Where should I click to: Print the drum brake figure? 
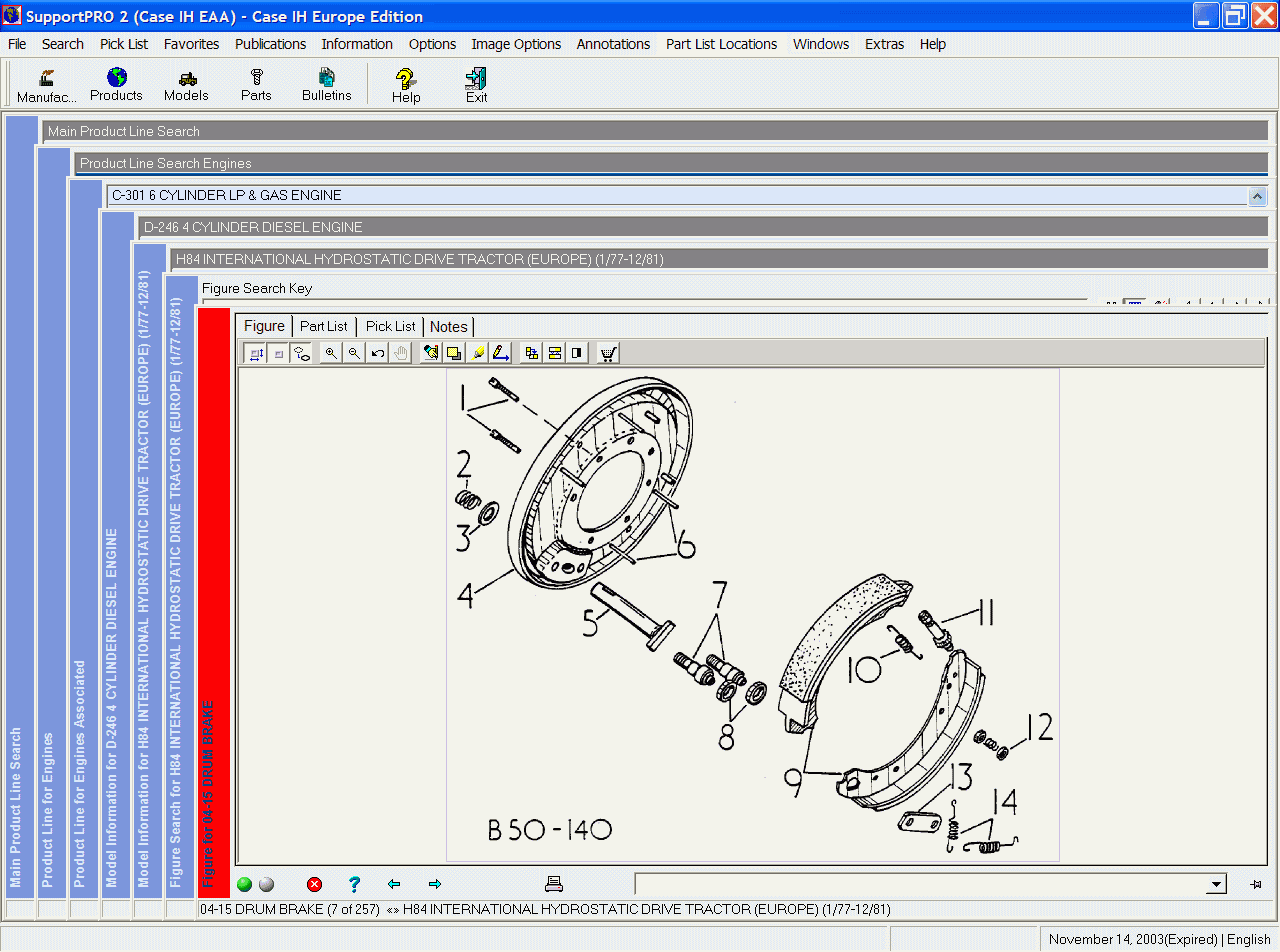554,883
